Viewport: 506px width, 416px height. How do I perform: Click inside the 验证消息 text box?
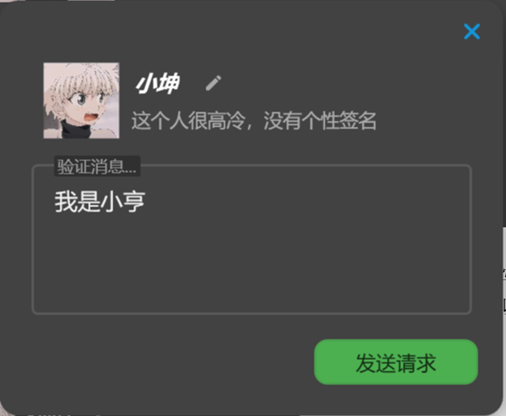pyautogui.click(x=252, y=239)
